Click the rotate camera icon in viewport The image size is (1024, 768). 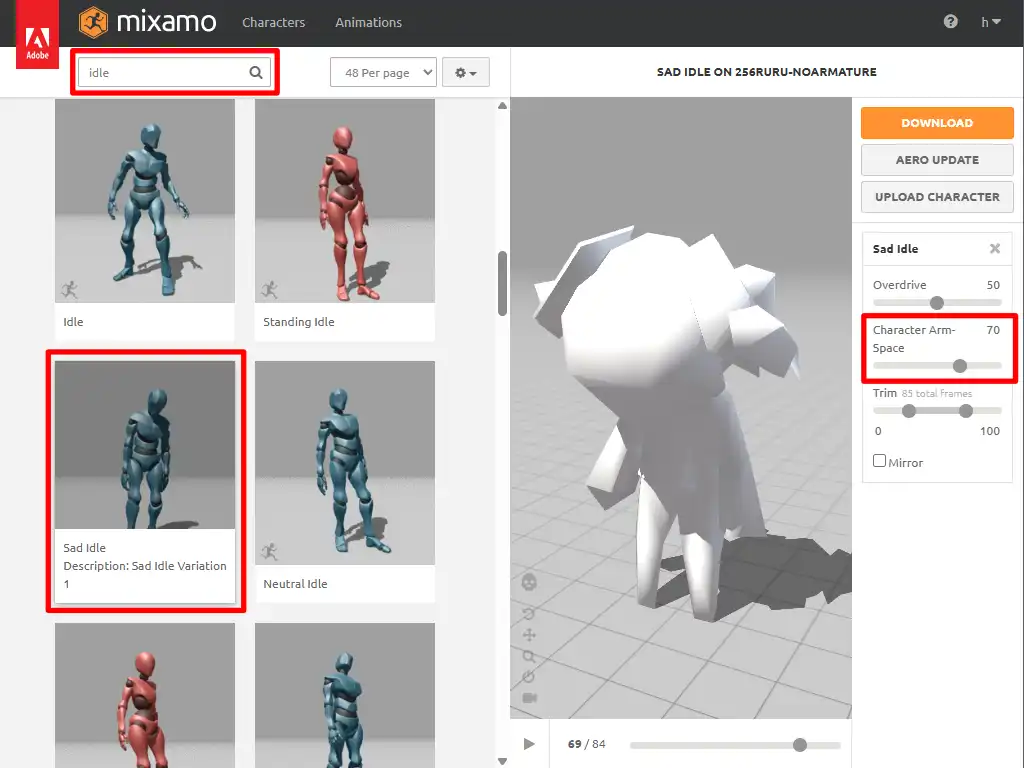pos(529,613)
